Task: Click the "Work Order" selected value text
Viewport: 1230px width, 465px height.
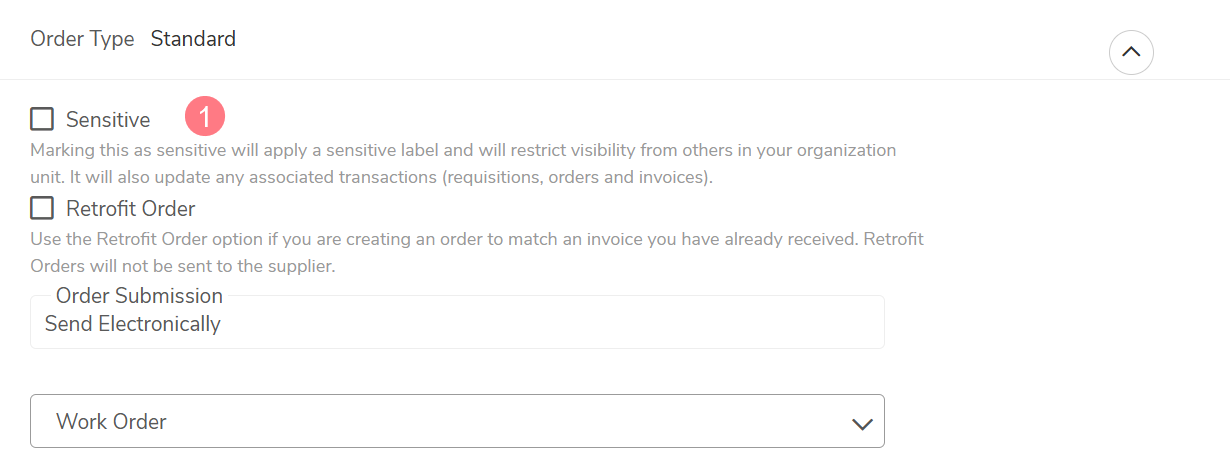Action: click(111, 422)
